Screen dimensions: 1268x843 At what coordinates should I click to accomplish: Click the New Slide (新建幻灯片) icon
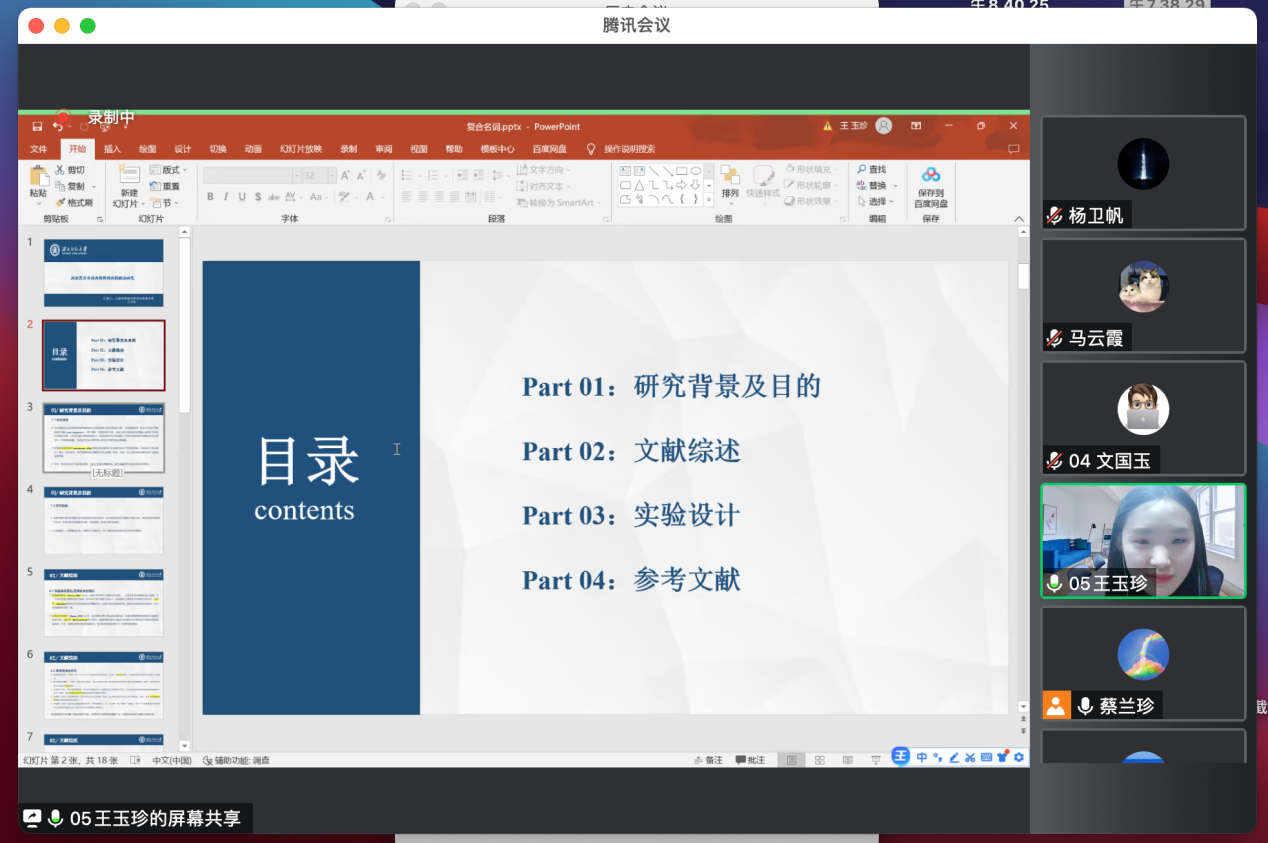[129, 175]
